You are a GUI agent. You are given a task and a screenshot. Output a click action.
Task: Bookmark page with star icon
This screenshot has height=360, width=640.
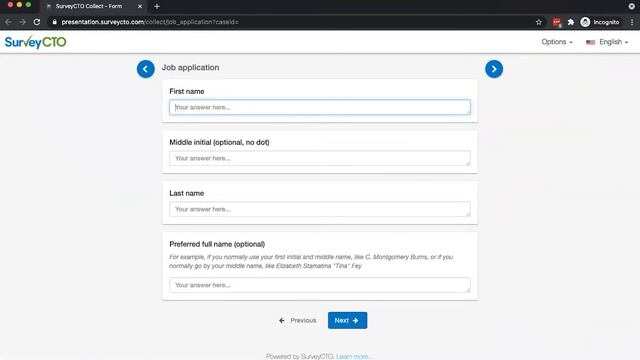(539, 22)
